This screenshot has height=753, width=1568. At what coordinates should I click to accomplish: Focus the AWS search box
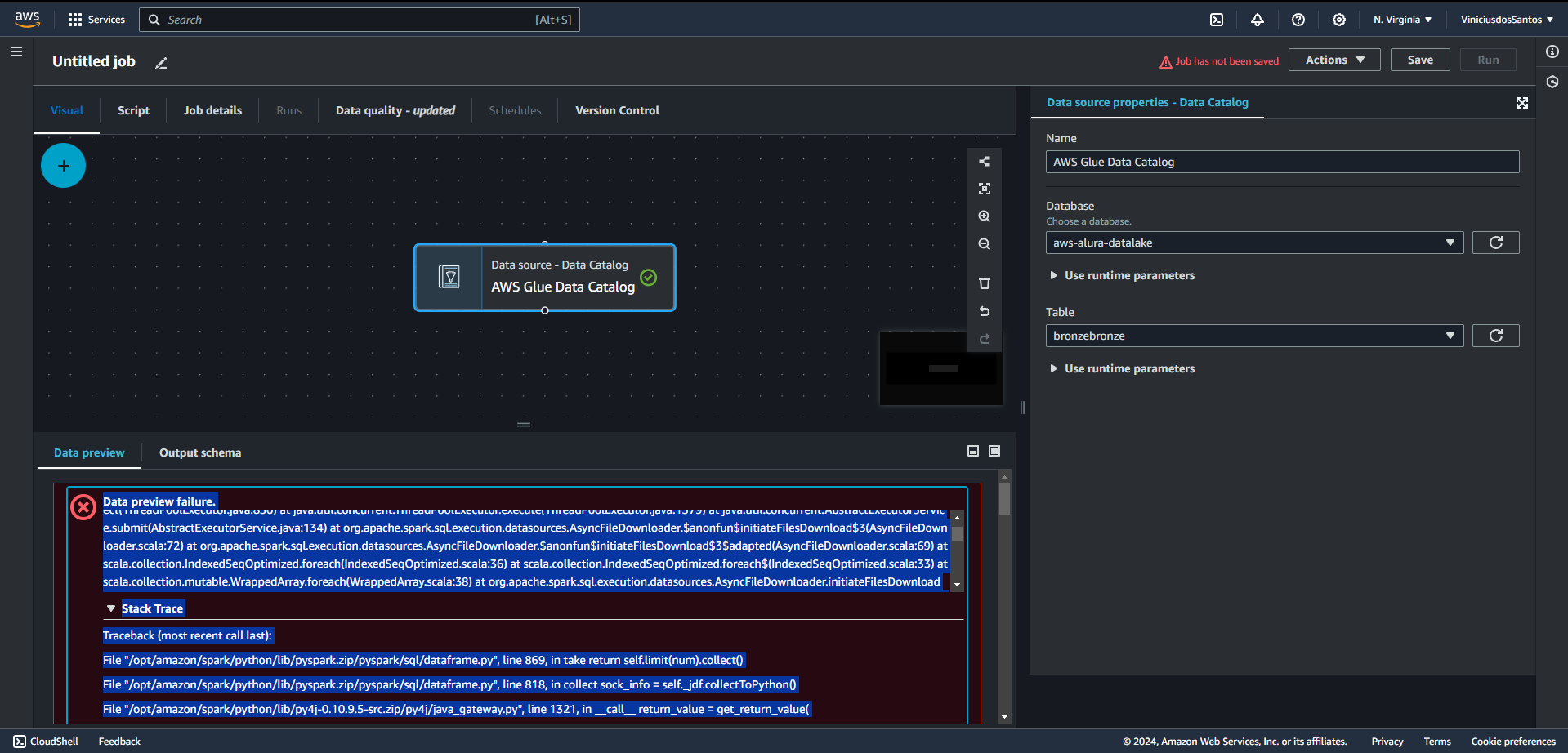(x=360, y=20)
